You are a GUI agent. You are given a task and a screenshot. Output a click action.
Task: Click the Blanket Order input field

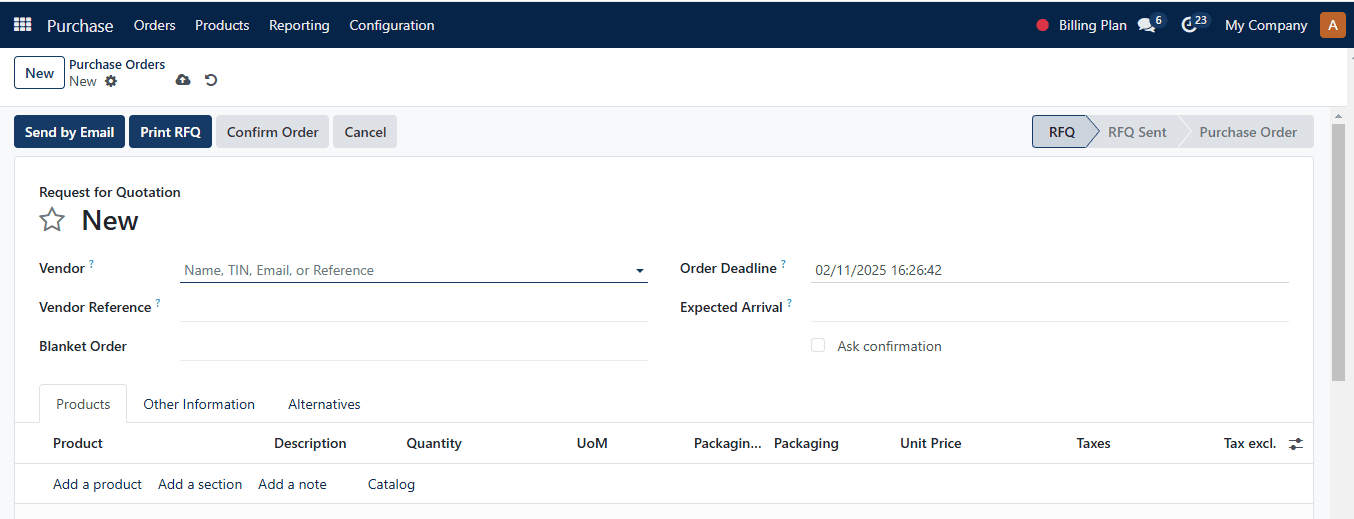[x=414, y=346]
